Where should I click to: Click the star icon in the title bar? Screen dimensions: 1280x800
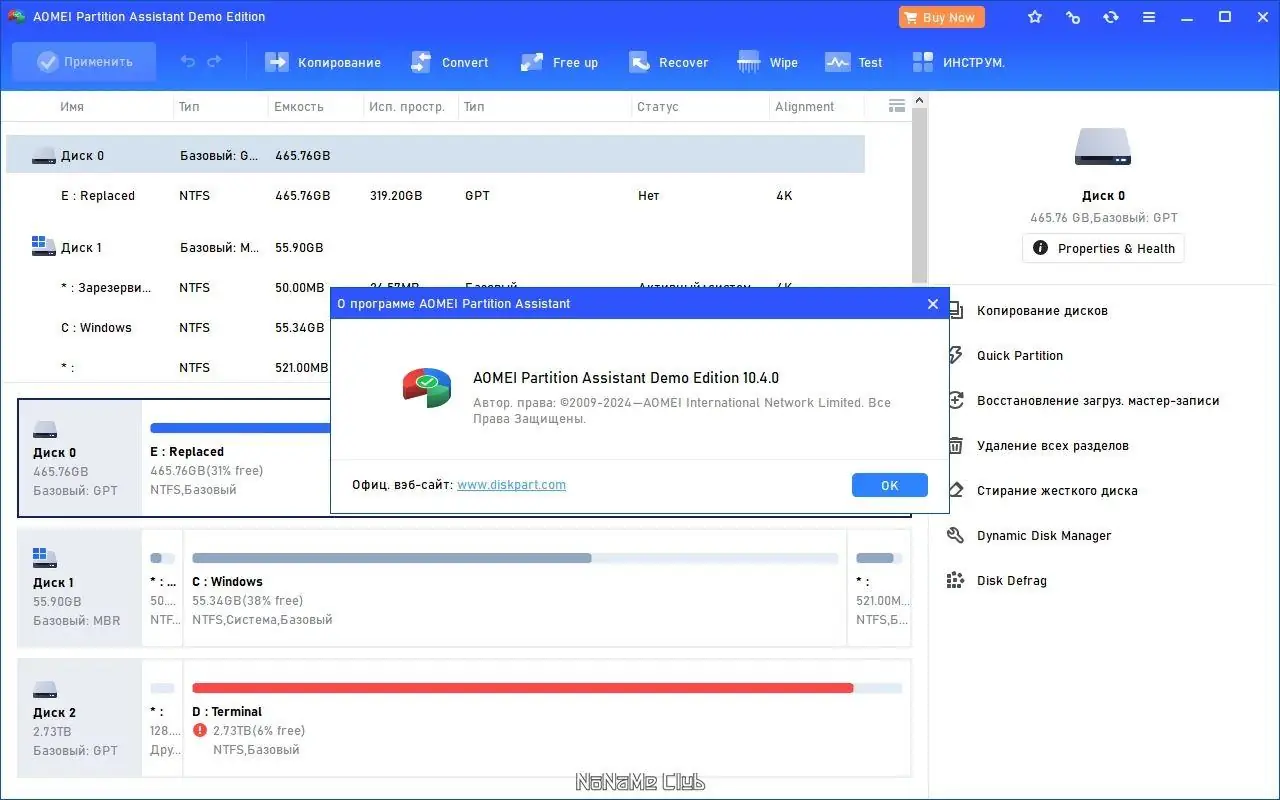tap(1035, 17)
